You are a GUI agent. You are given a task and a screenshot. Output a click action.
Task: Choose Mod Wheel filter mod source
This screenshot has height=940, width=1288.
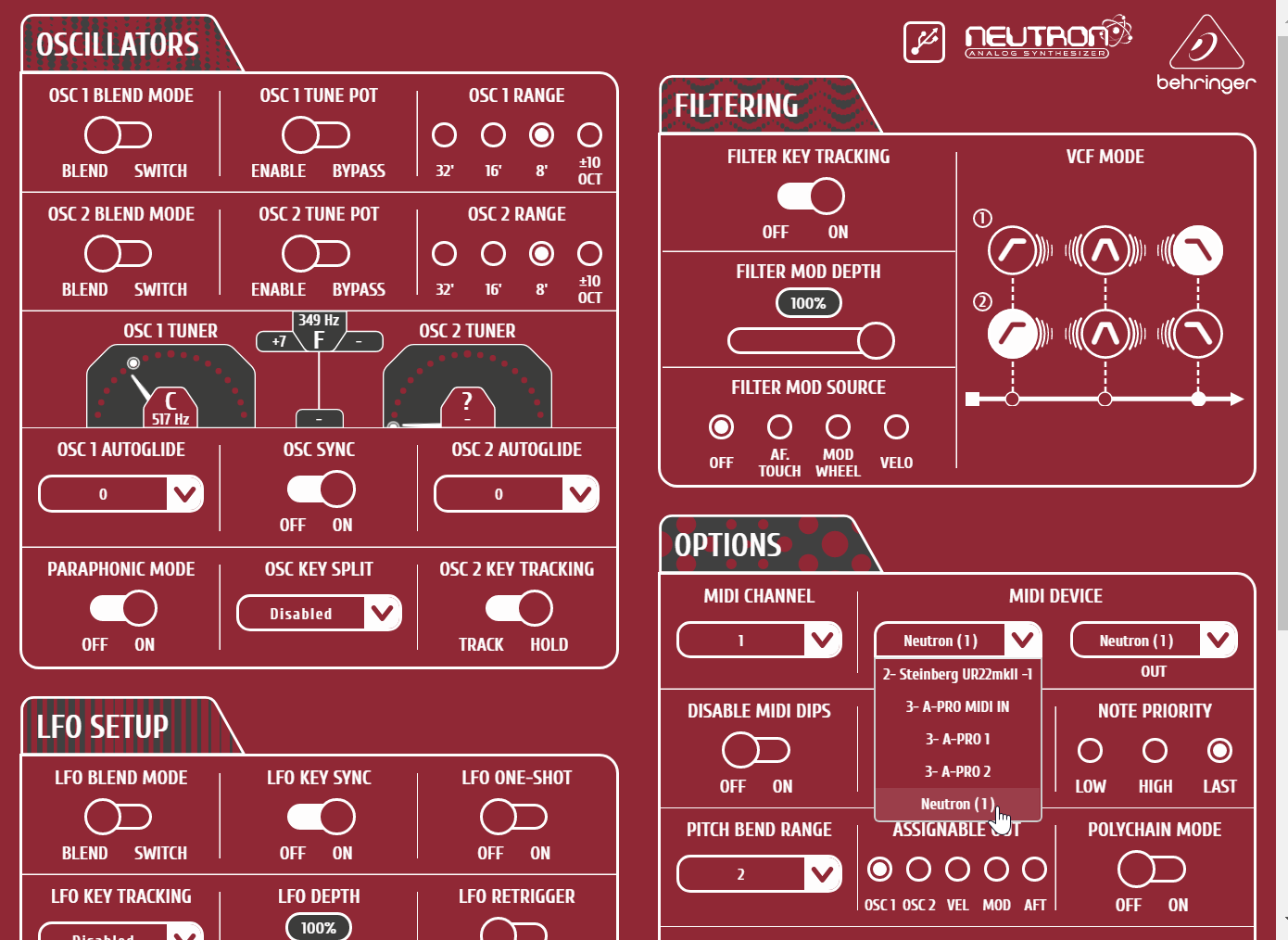pyautogui.click(x=838, y=427)
